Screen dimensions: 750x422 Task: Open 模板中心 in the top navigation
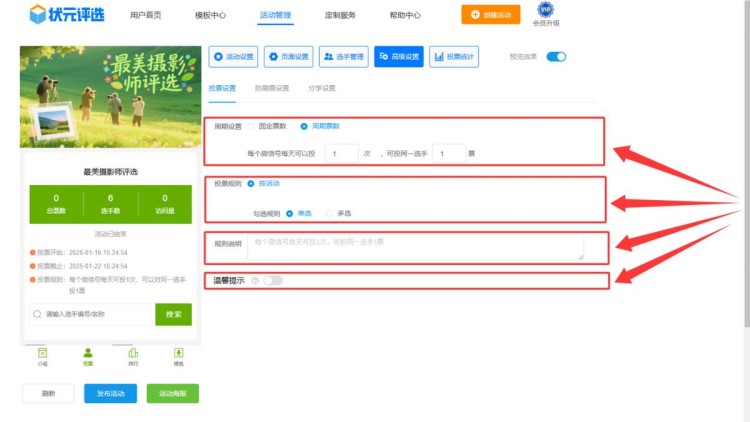point(210,16)
